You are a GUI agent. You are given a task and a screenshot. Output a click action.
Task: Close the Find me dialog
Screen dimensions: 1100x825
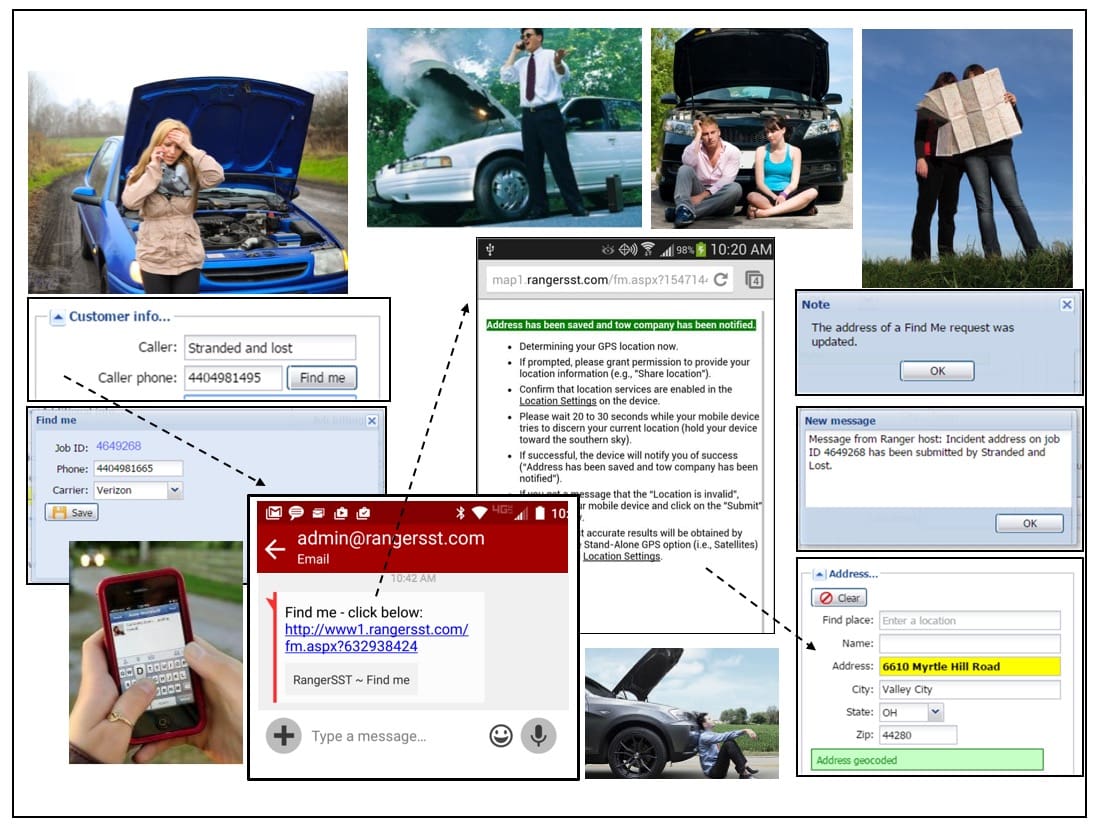coord(372,421)
